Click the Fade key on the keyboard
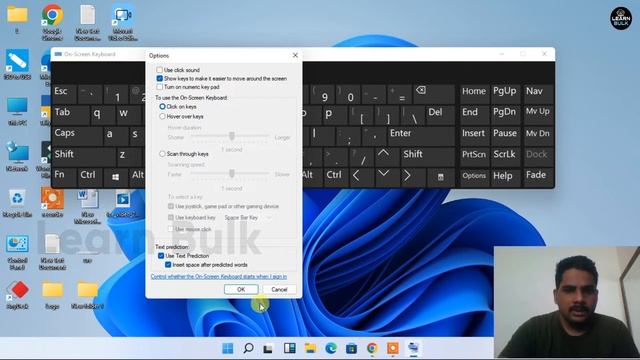Screen dimensions: 640x360 (x=538, y=177)
